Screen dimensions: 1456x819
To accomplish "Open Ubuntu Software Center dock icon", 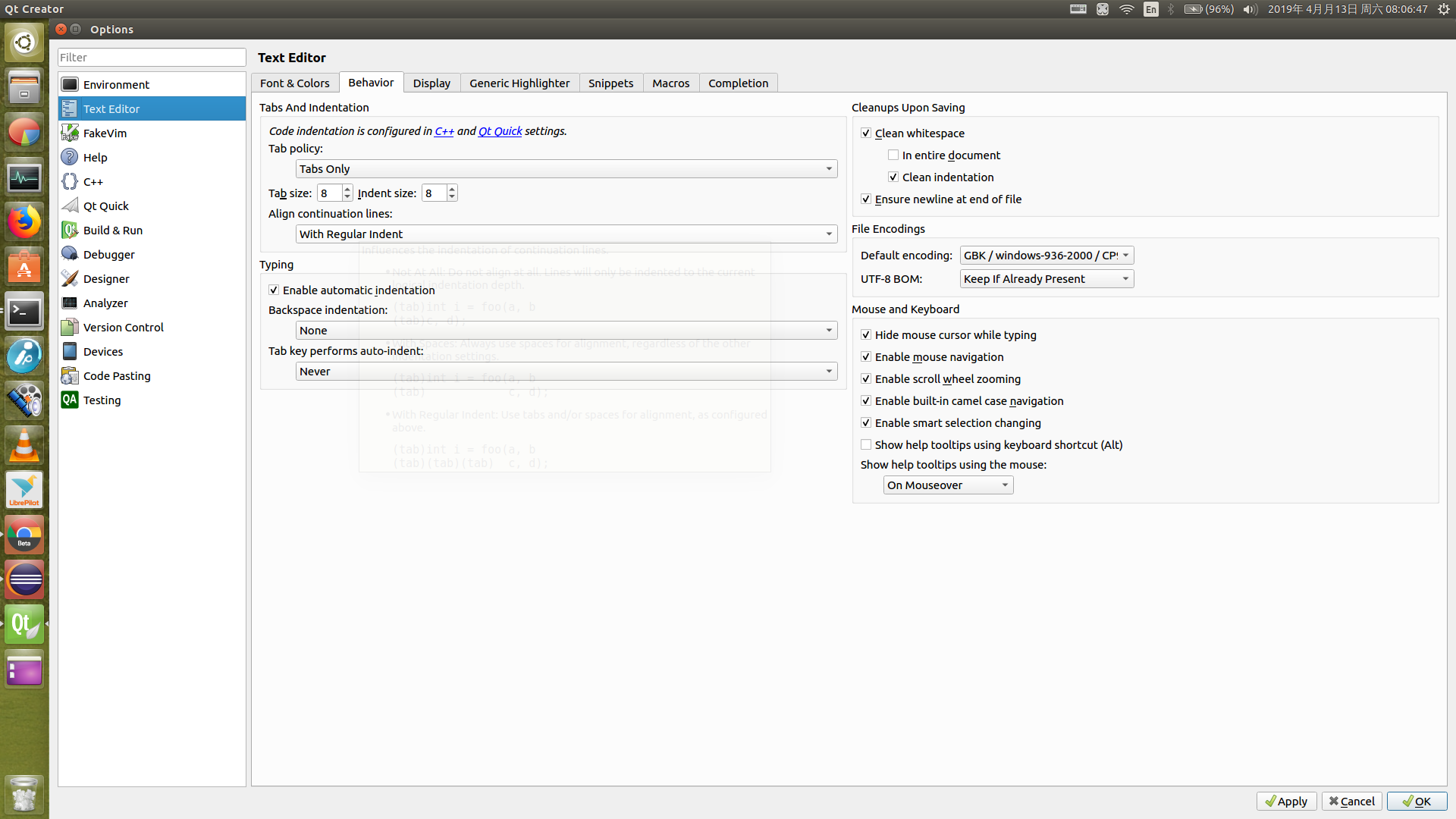I will coord(24,267).
